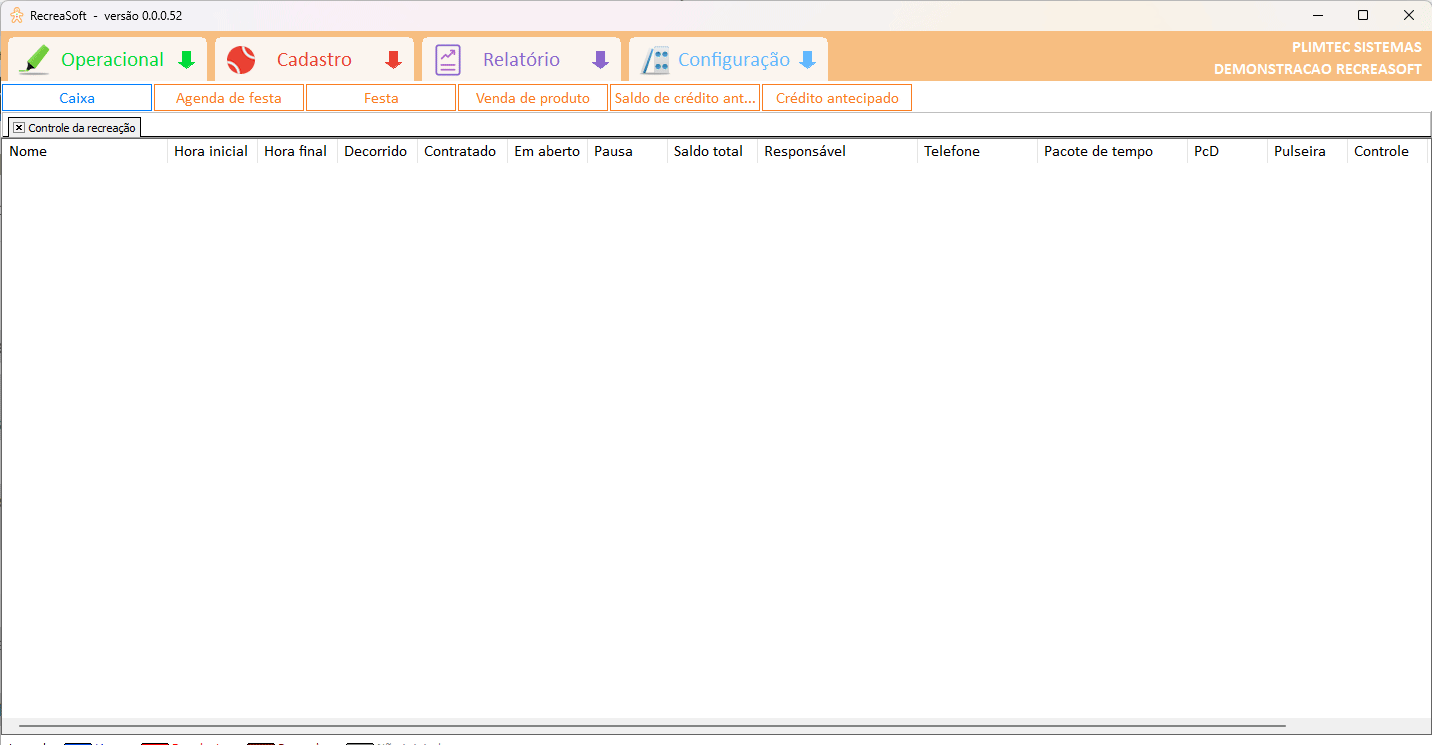Expand Operacional menu with green arrow
Screen dimensions: 1432x745
pyautogui.click(x=186, y=60)
